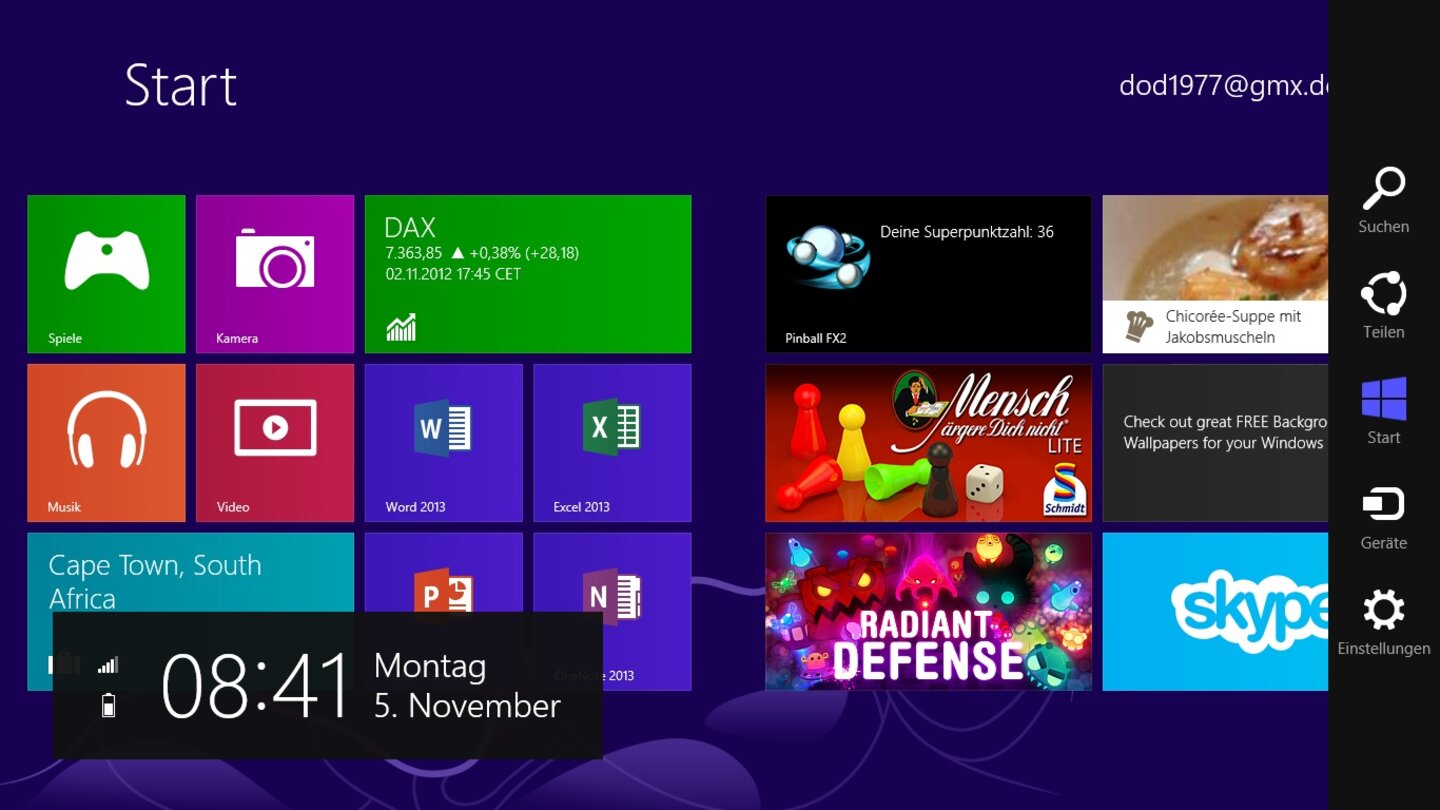
Task: Open the Teilen share charm
Action: [1384, 306]
